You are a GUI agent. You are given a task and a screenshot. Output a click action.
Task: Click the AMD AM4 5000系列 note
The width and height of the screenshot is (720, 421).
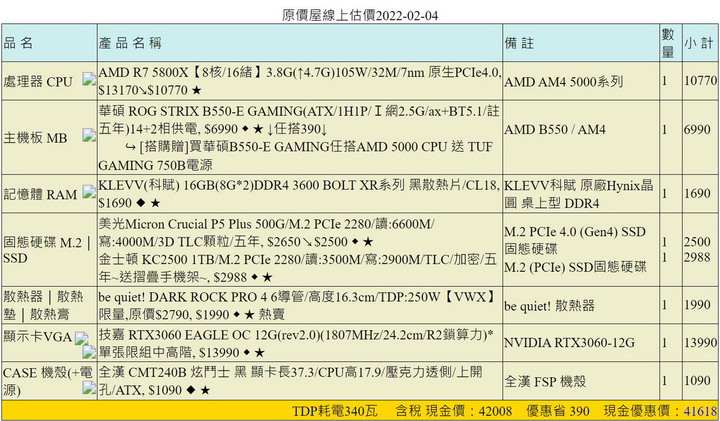(x=563, y=82)
